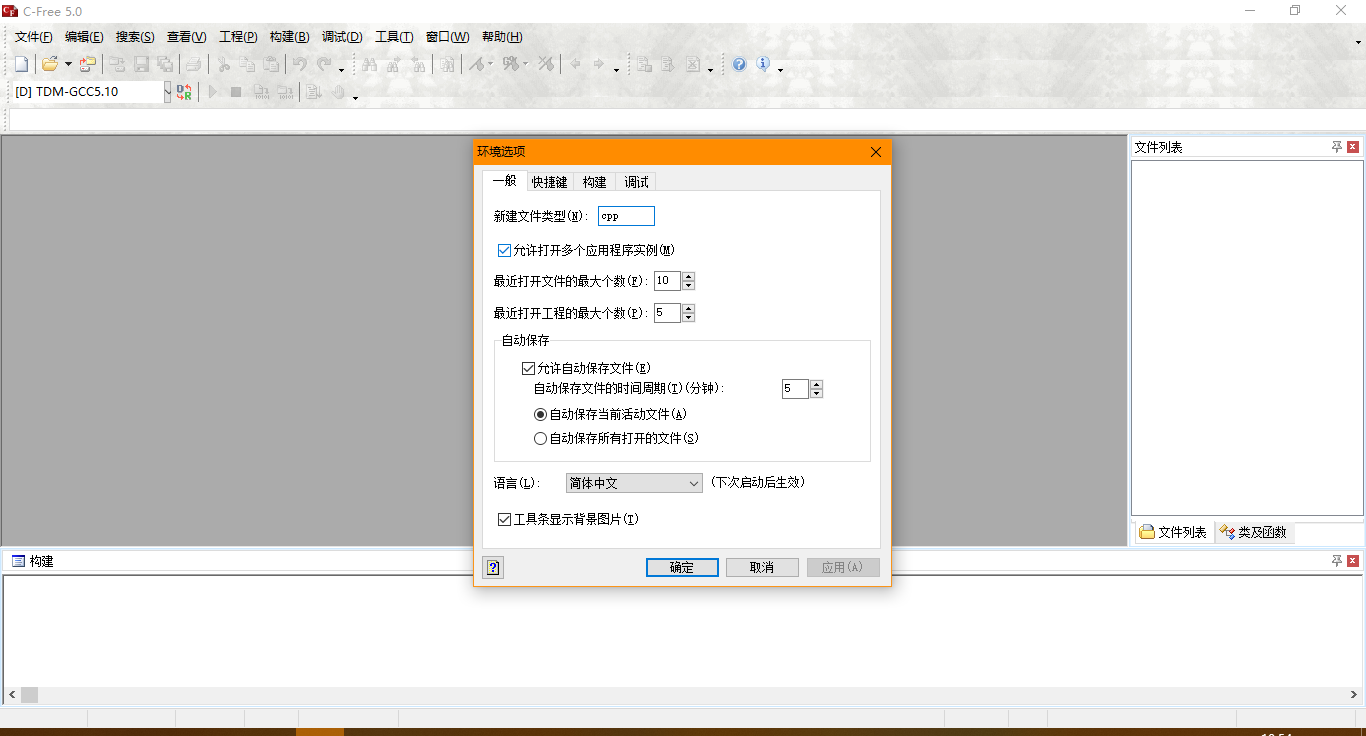Toggle 允许打开多个应用程序实例 checkbox
This screenshot has height=736, width=1366.
pyautogui.click(x=504, y=250)
